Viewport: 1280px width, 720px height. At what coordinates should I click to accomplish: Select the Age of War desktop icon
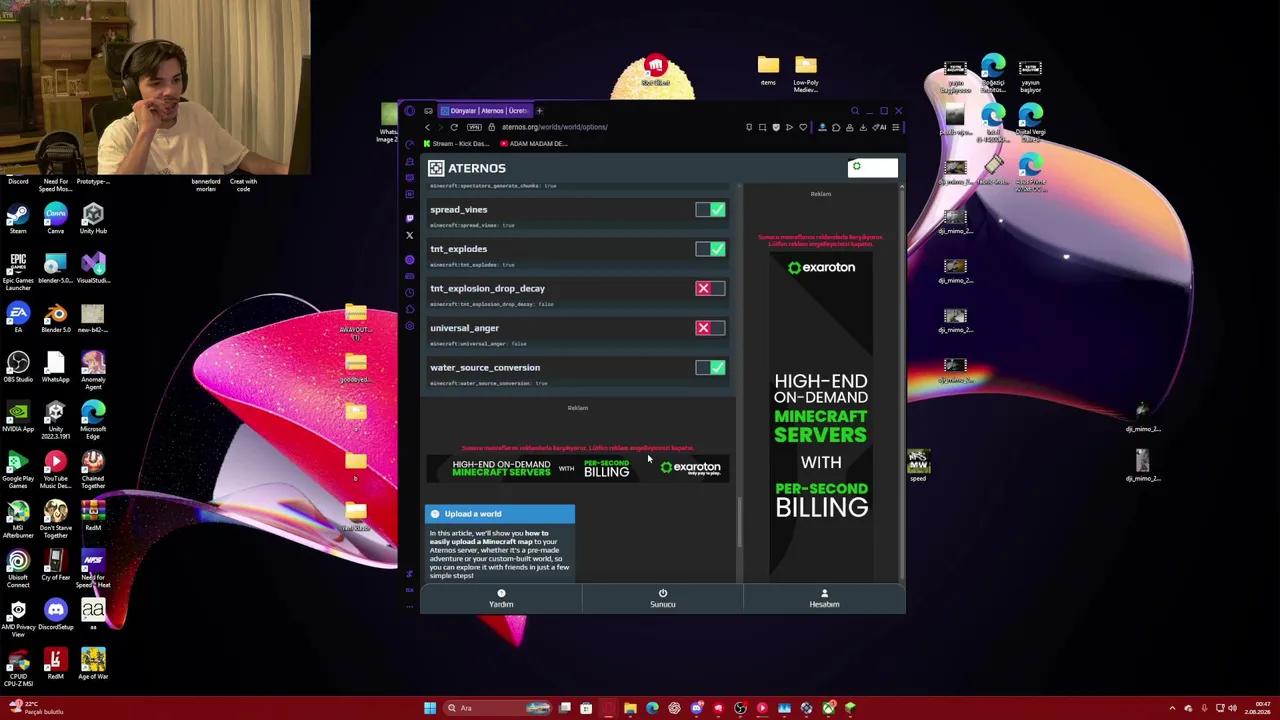[93, 663]
